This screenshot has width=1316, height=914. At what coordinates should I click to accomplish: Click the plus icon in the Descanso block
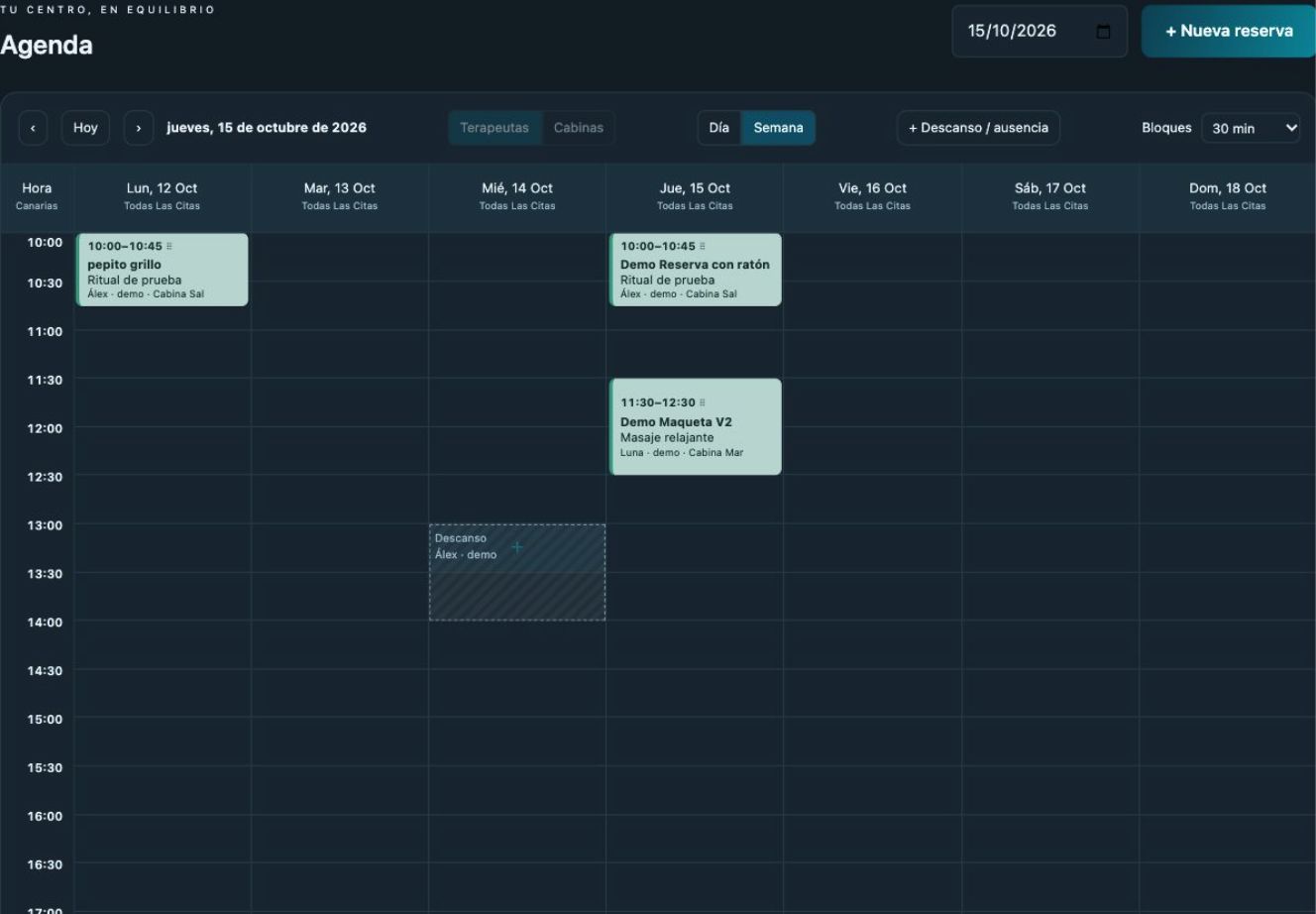[x=516, y=547]
